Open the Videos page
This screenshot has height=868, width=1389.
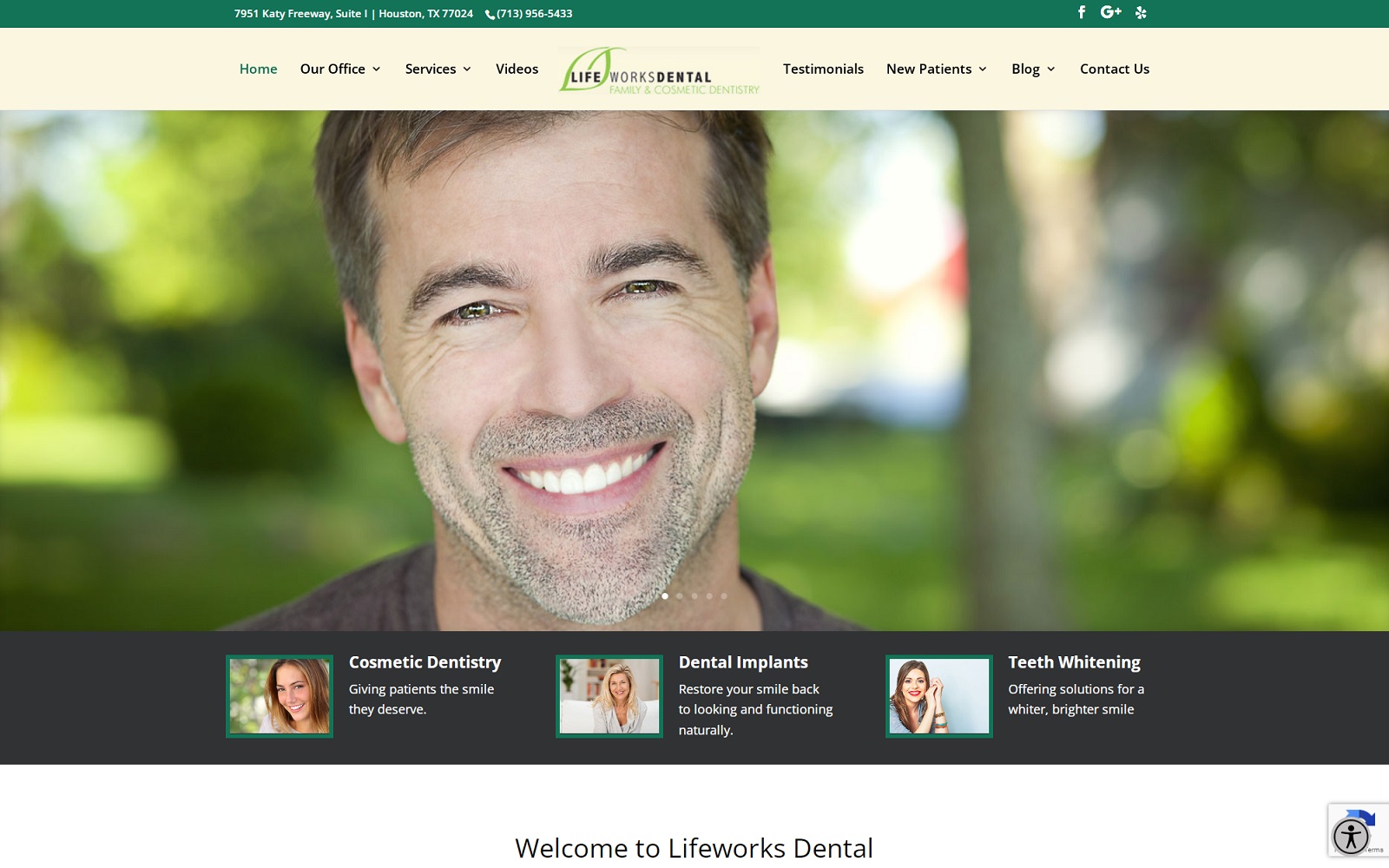point(517,69)
